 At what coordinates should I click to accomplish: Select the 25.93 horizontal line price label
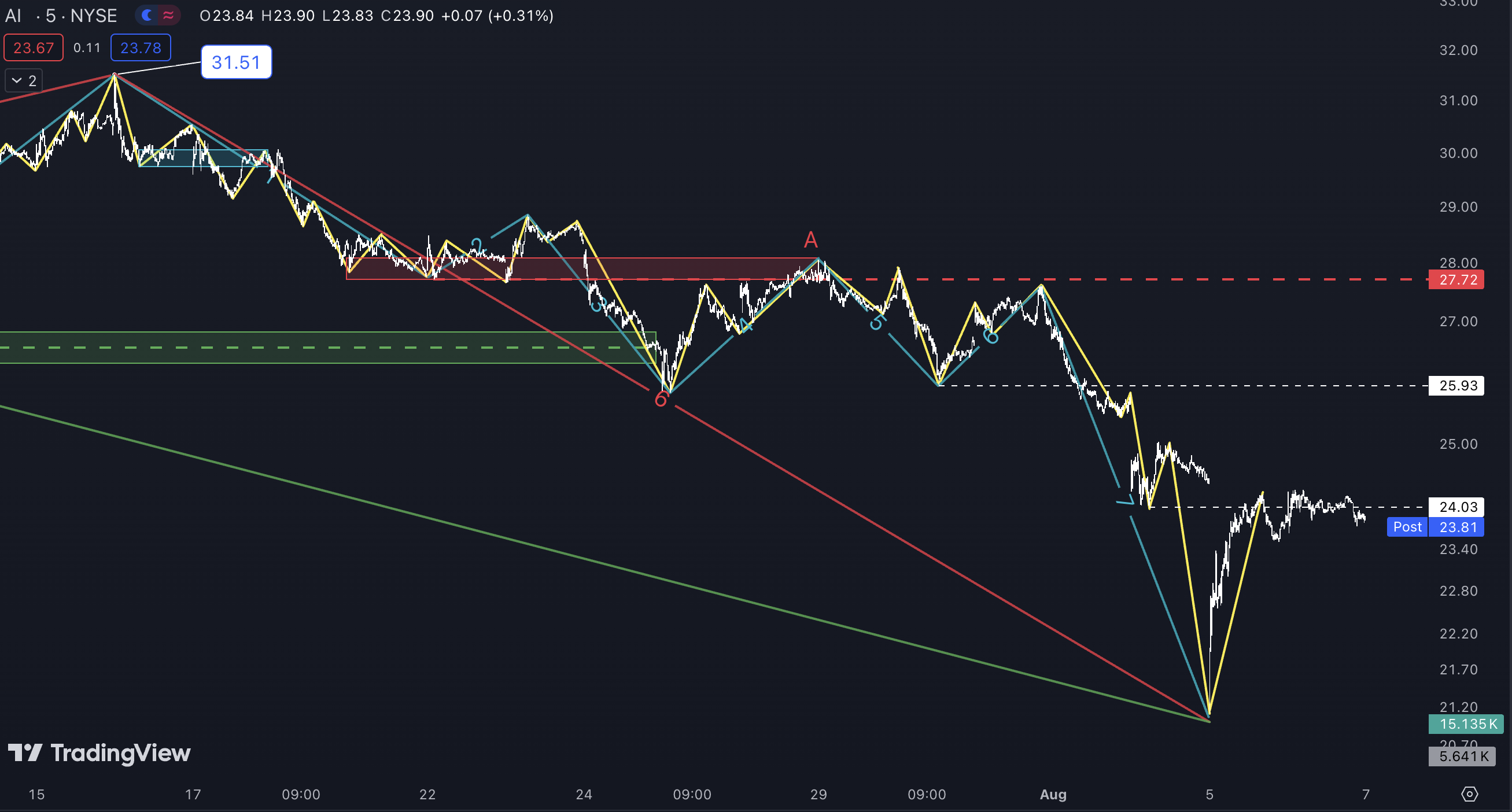point(1458,385)
